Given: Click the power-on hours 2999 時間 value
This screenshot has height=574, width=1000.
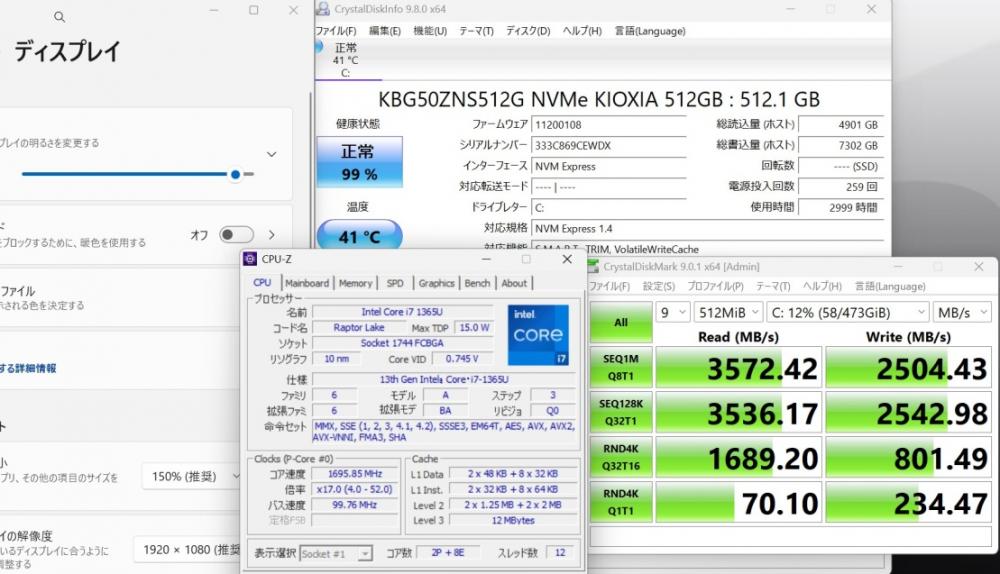Looking at the screenshot, I should (841, 207).
